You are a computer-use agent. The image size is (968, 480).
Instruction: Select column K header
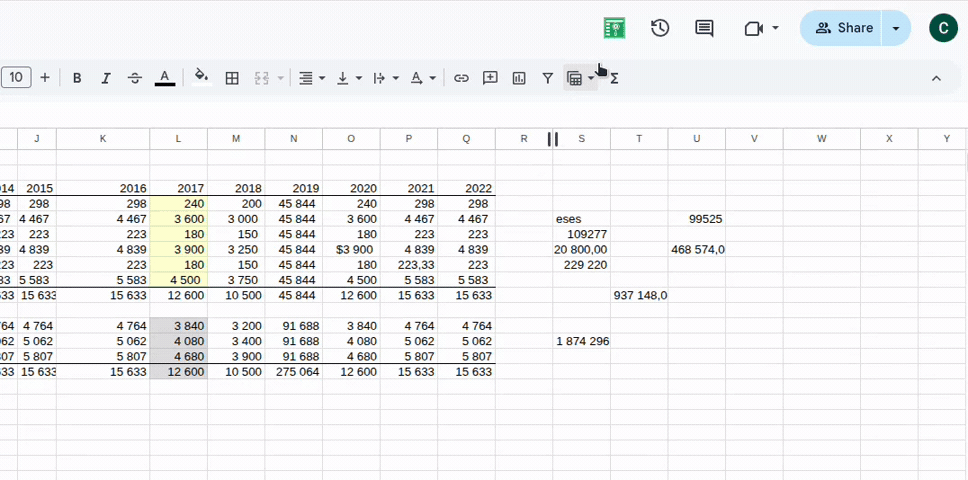(102, 139)
